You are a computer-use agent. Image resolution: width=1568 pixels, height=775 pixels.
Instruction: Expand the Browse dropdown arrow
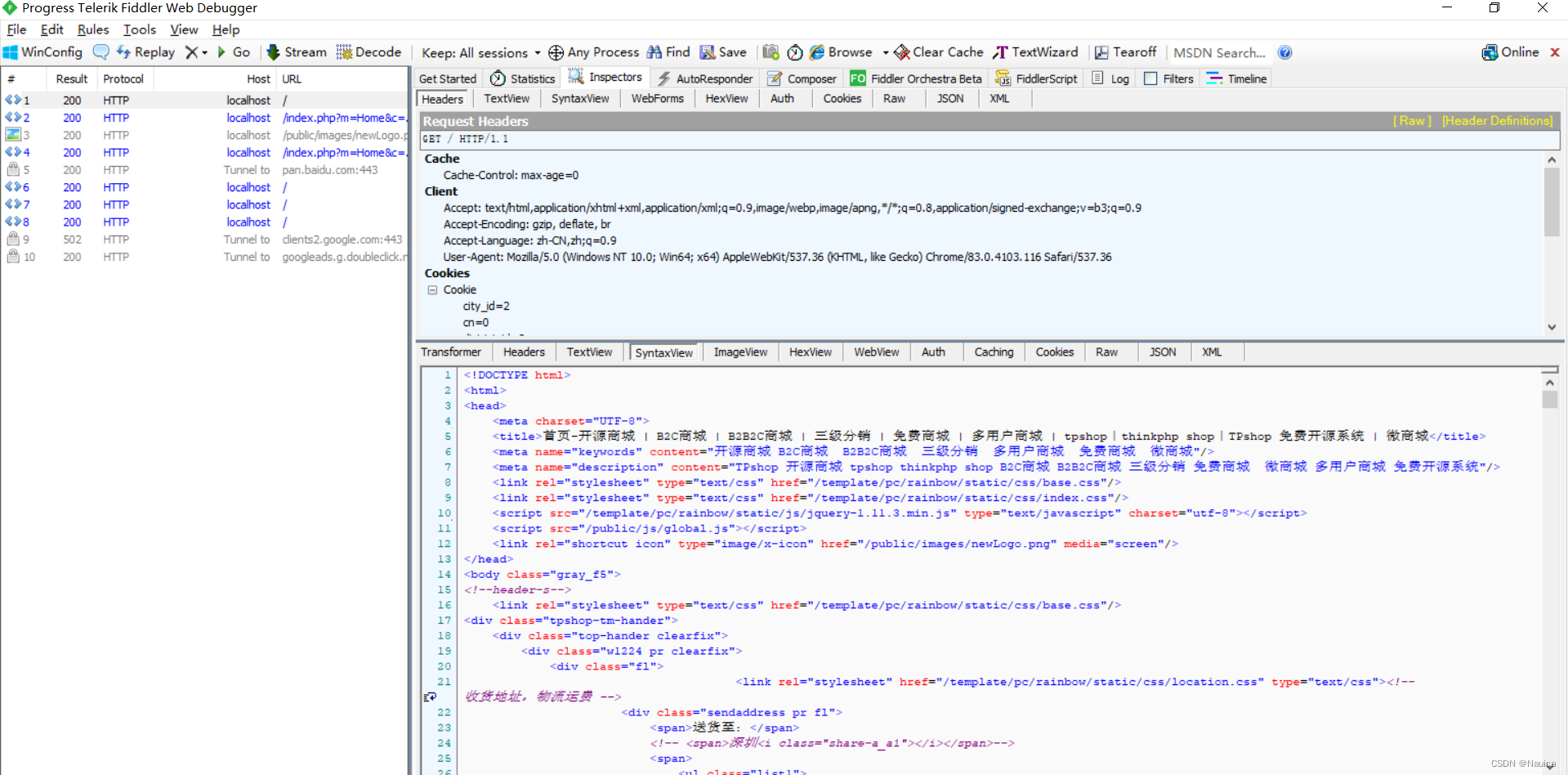pyautogui.click(x=886, y=52)
